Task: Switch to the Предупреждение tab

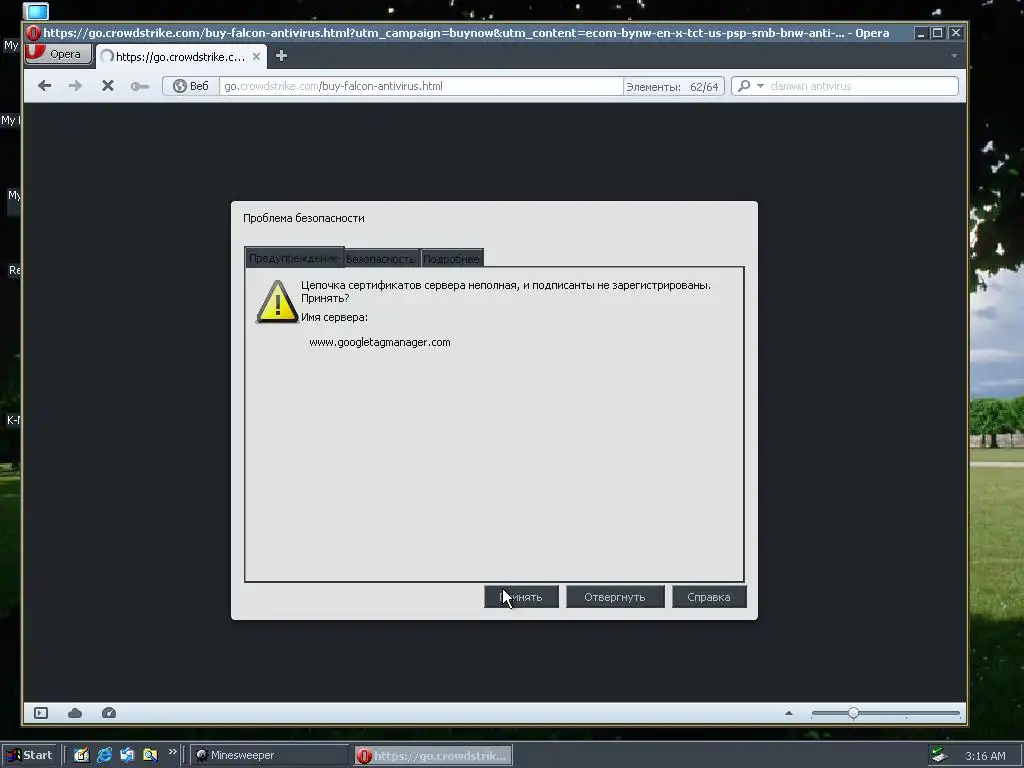Action: [294, 258]
